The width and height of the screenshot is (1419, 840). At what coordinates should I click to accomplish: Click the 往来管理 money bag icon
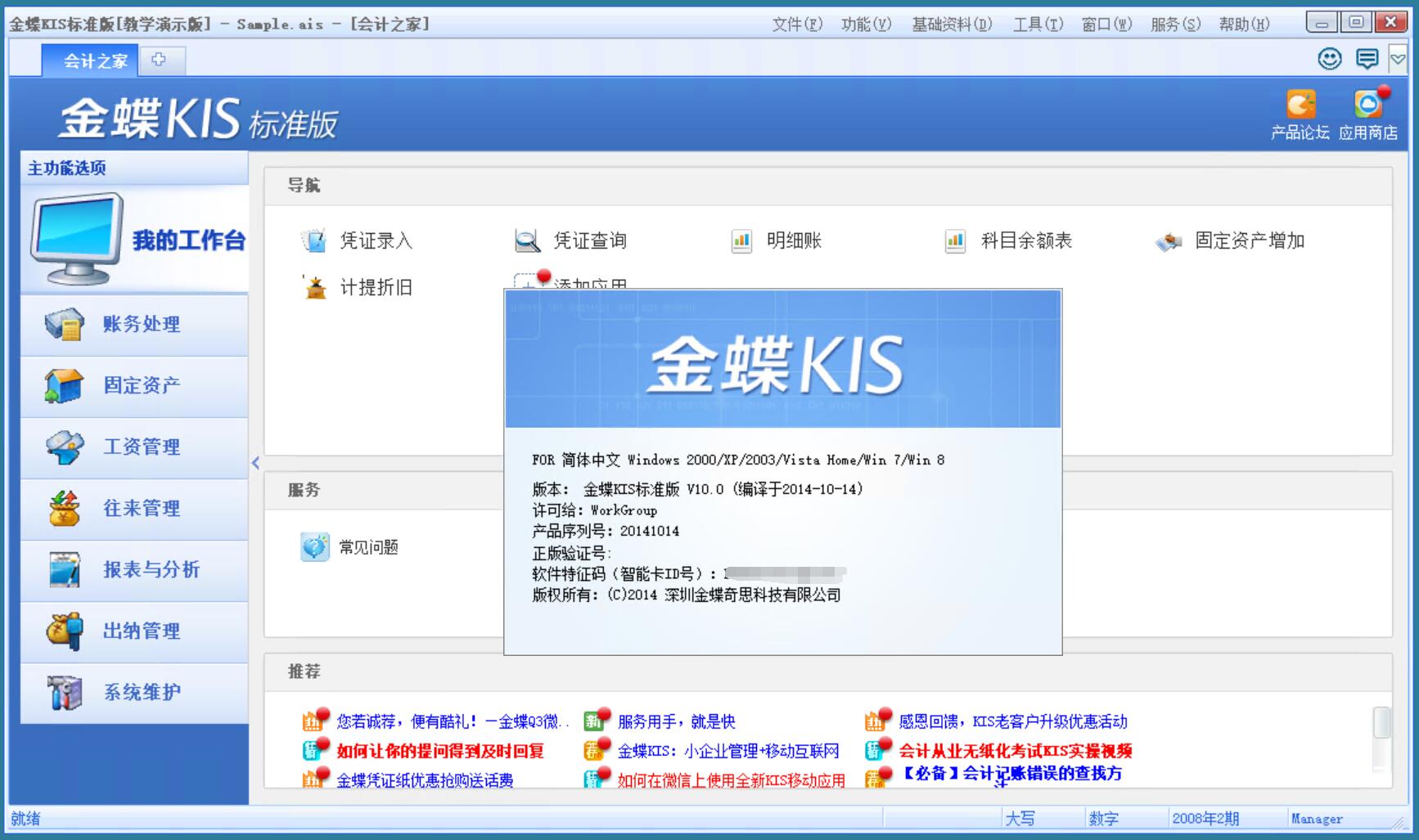[x=65, y=508]
